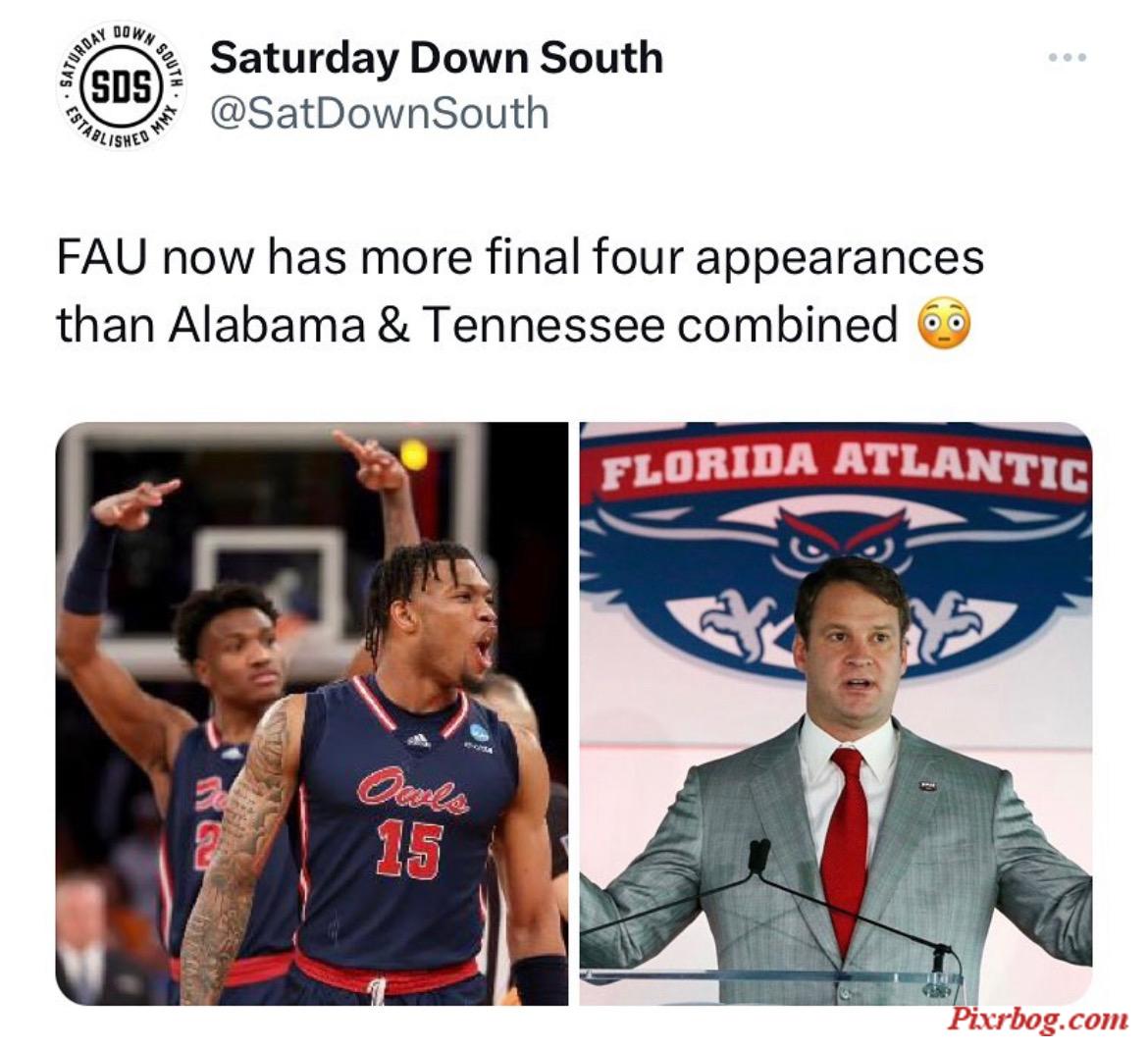
Task: Click the flushed face emoji
Action: tap(945, 323)
